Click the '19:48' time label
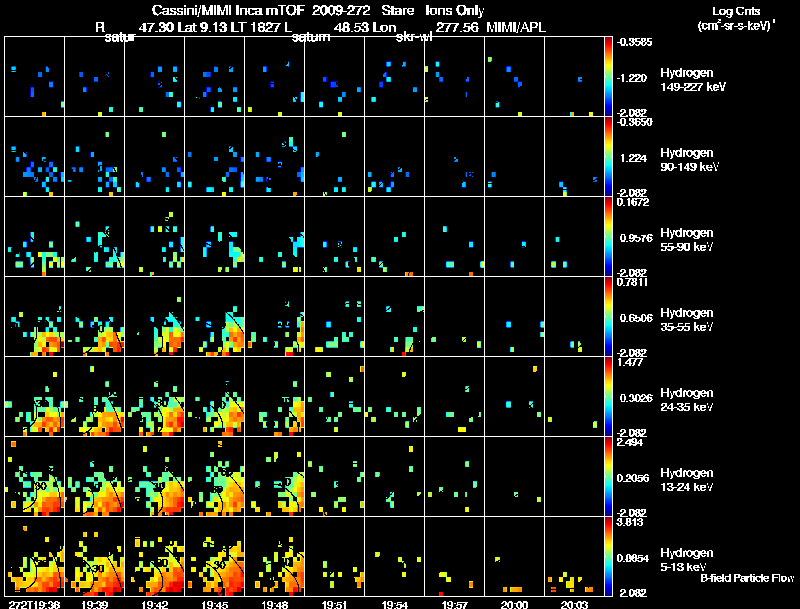This screenshot has width=800, height=609. [274, 604]
